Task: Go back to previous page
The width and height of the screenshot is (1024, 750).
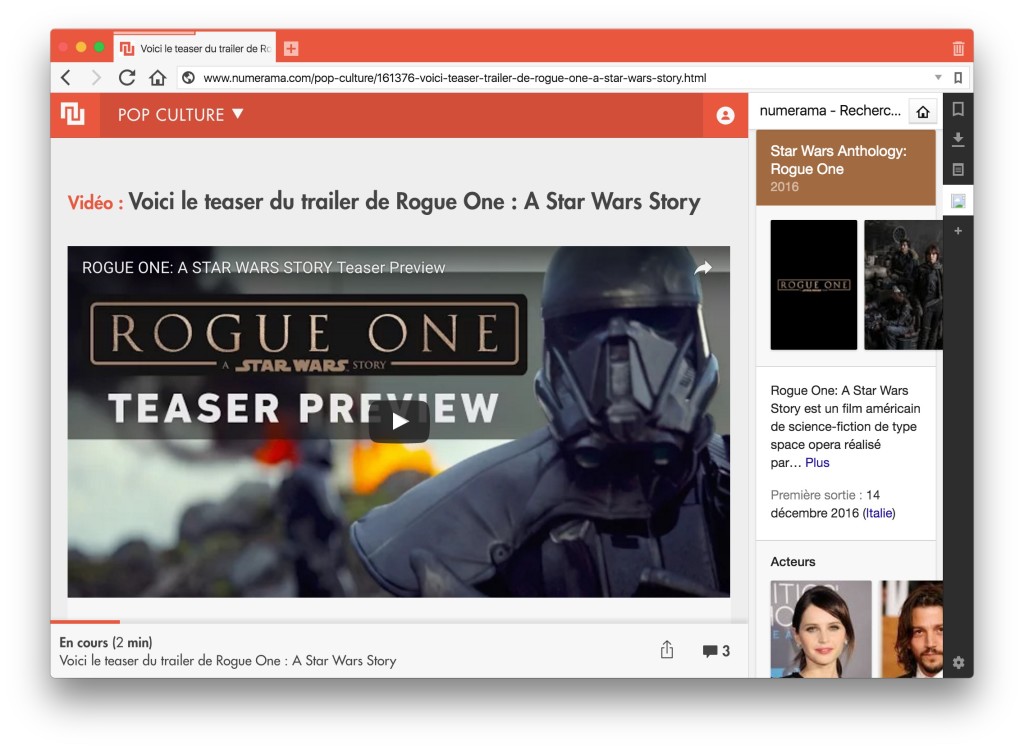Action: [x=66, y=78]
